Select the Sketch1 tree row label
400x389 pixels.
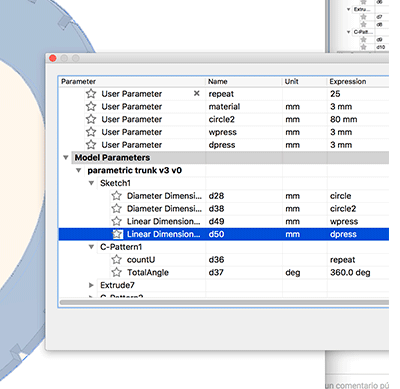coord(115,183)
